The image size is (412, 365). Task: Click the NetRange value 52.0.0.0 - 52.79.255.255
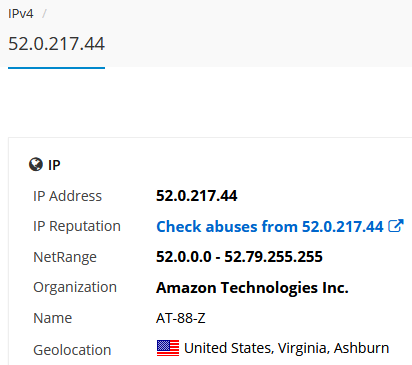(x=239, y=257)
